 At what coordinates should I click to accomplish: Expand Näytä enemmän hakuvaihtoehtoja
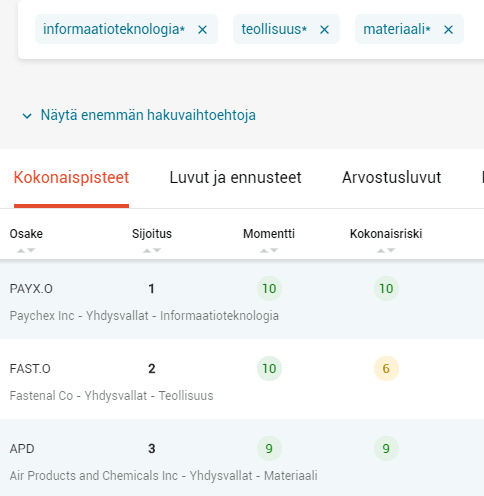coord(148,115)
